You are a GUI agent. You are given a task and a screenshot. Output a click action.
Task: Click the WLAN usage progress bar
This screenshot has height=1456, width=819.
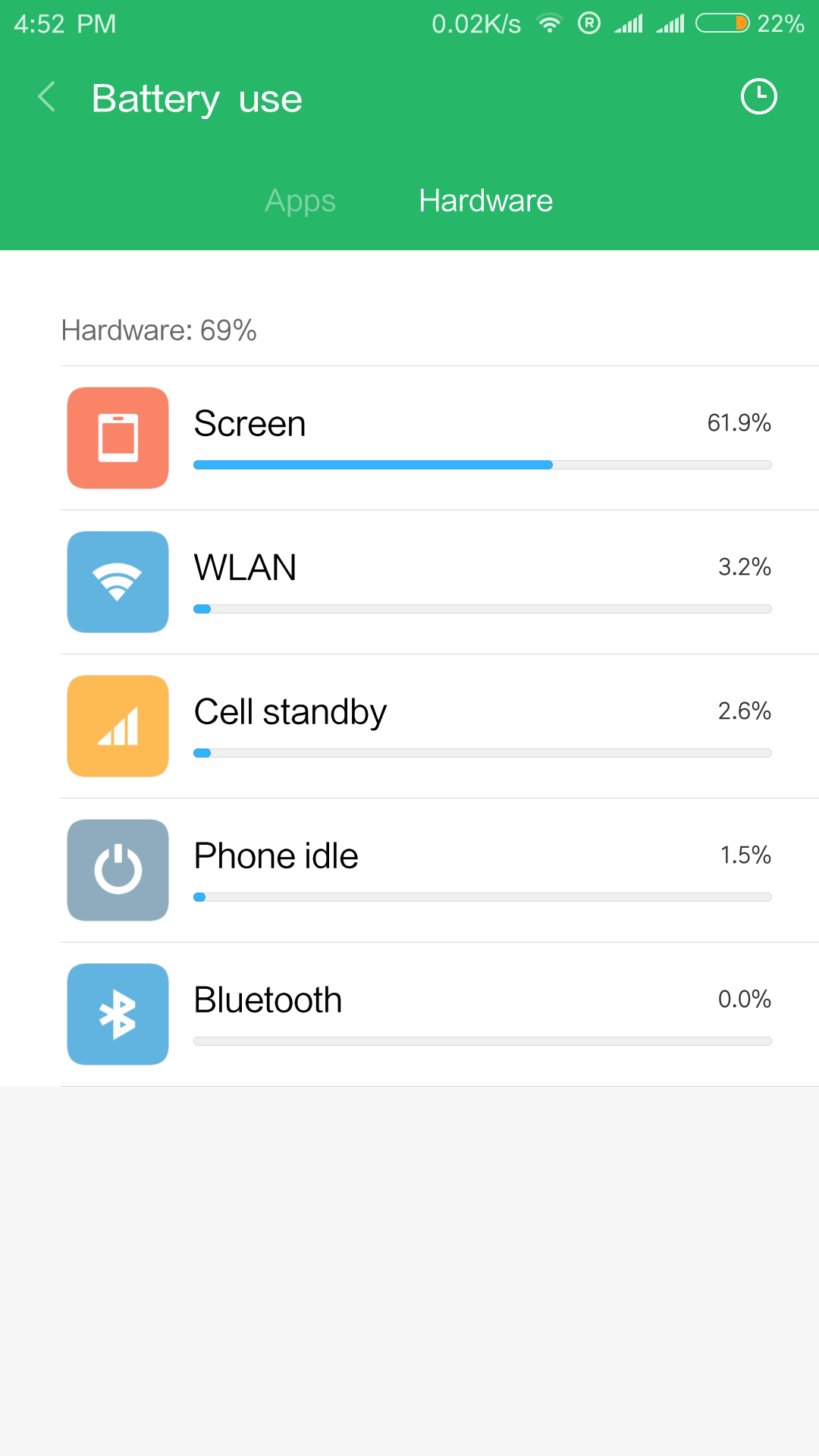tap(482, 609)
